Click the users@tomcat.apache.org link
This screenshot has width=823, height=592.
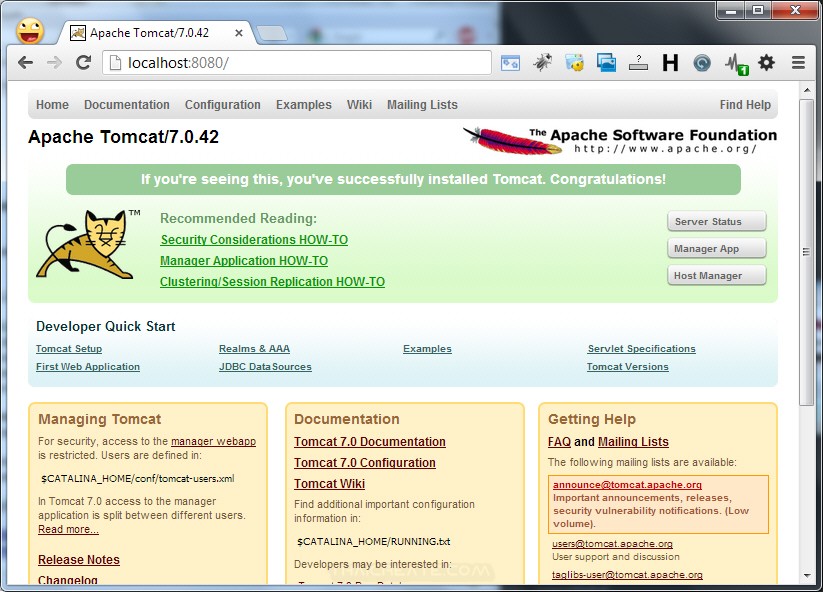click(612, 544)
